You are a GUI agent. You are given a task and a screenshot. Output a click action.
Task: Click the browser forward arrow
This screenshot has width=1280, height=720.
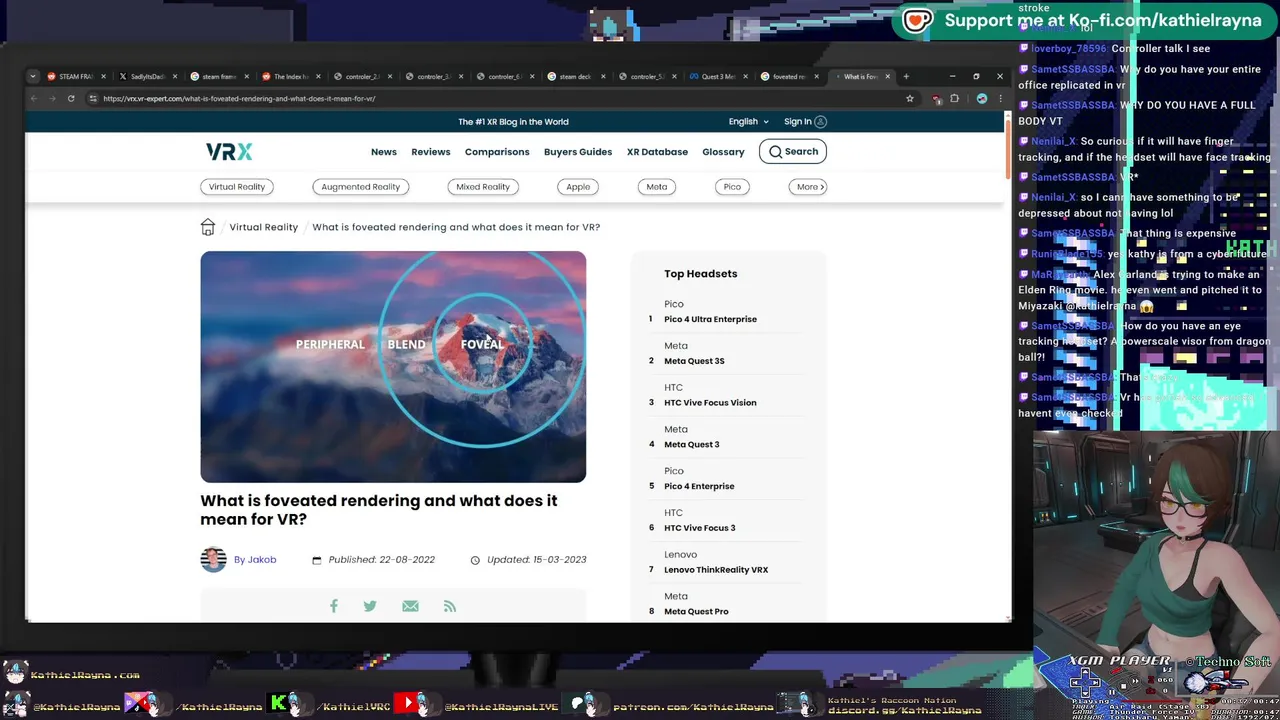[52, 99]
